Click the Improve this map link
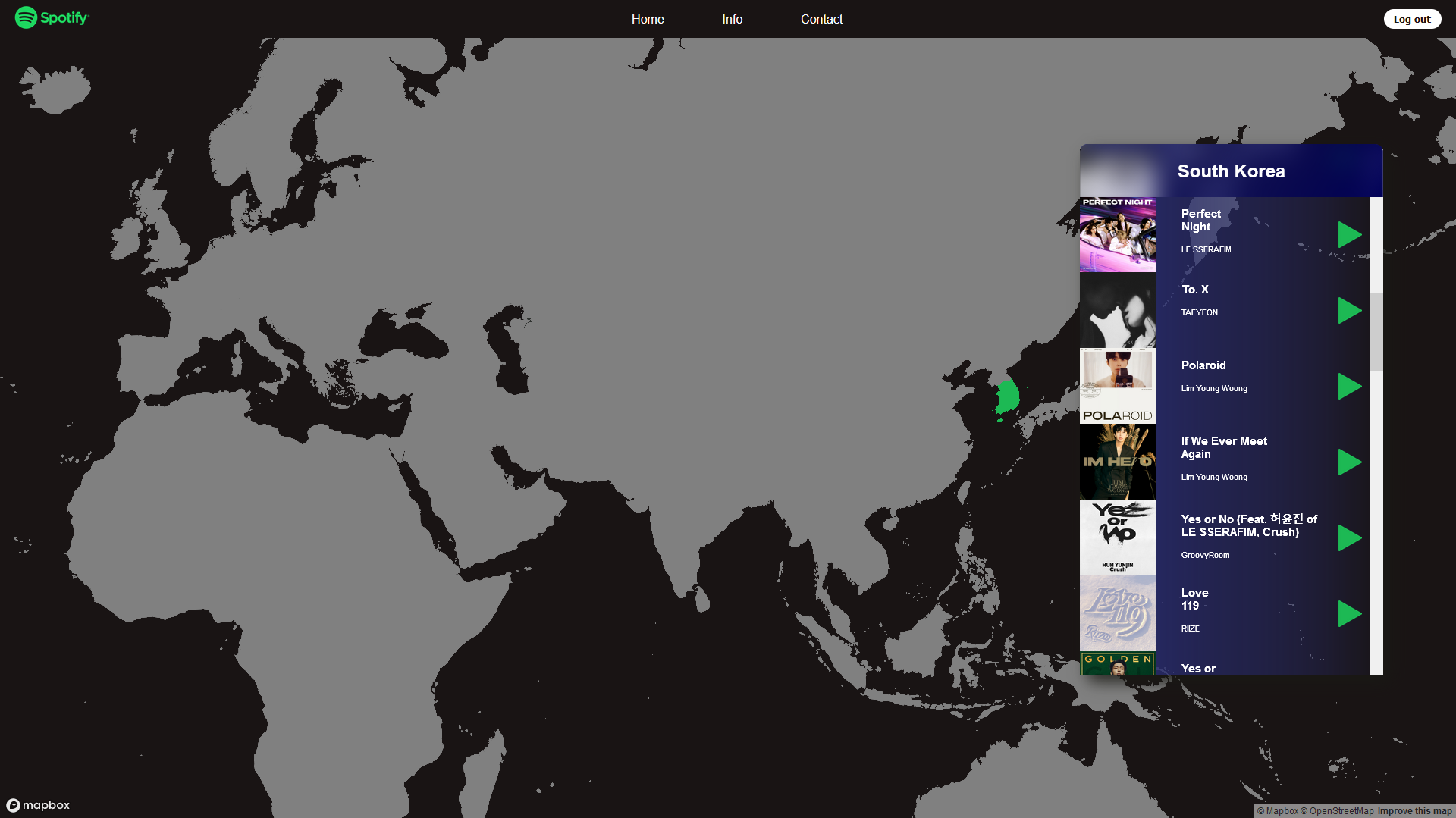The image size is (1456, 818). pyautogui.click(x=1414, y=811)
